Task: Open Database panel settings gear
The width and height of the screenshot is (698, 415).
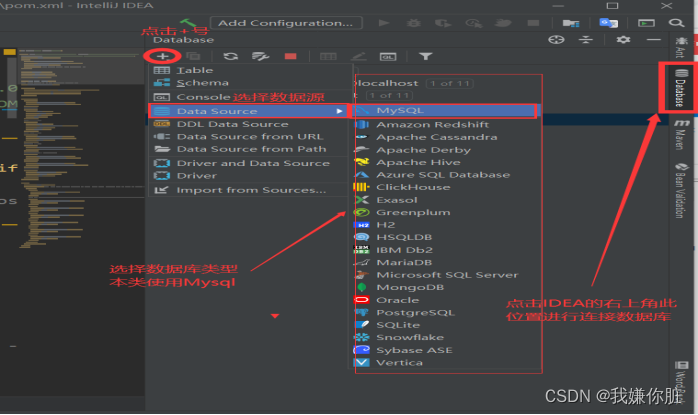Action: coord(623,40)
